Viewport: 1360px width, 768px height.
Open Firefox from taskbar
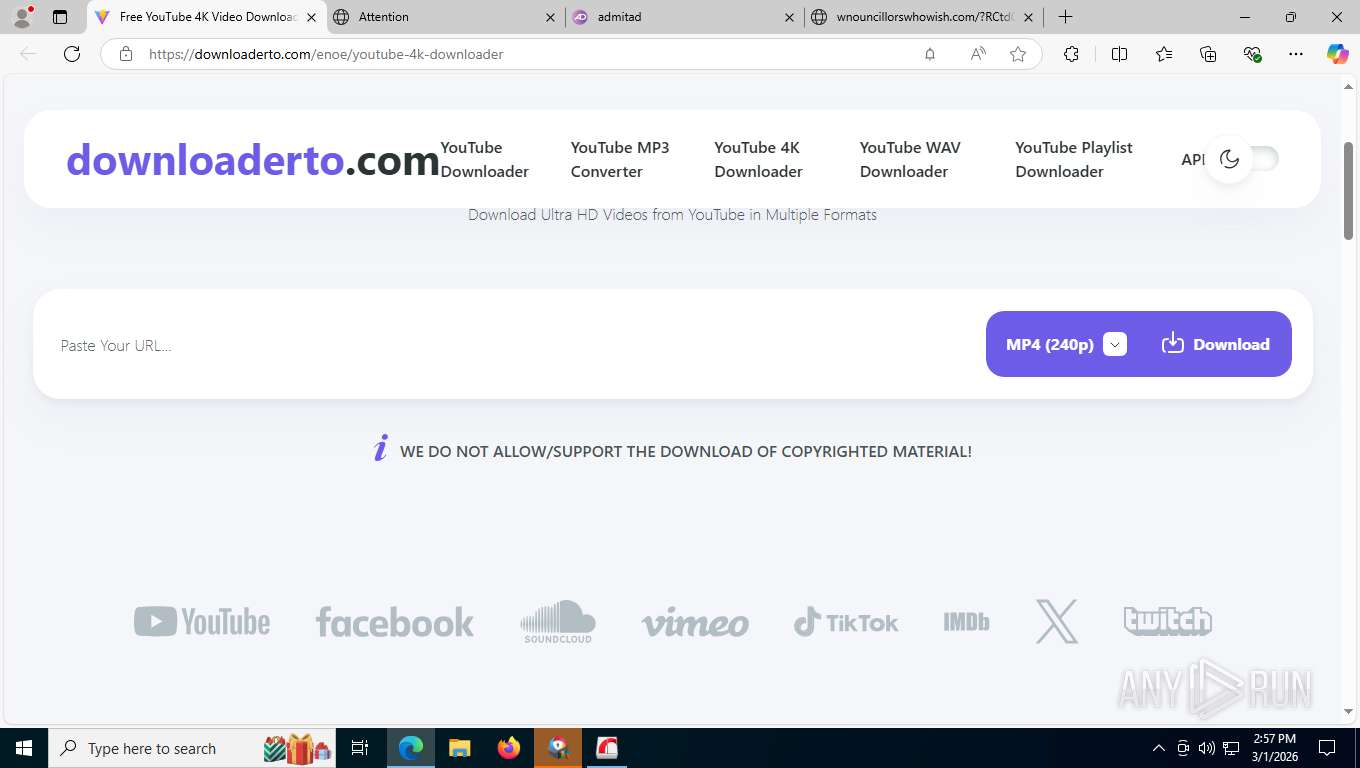(509, 748)
